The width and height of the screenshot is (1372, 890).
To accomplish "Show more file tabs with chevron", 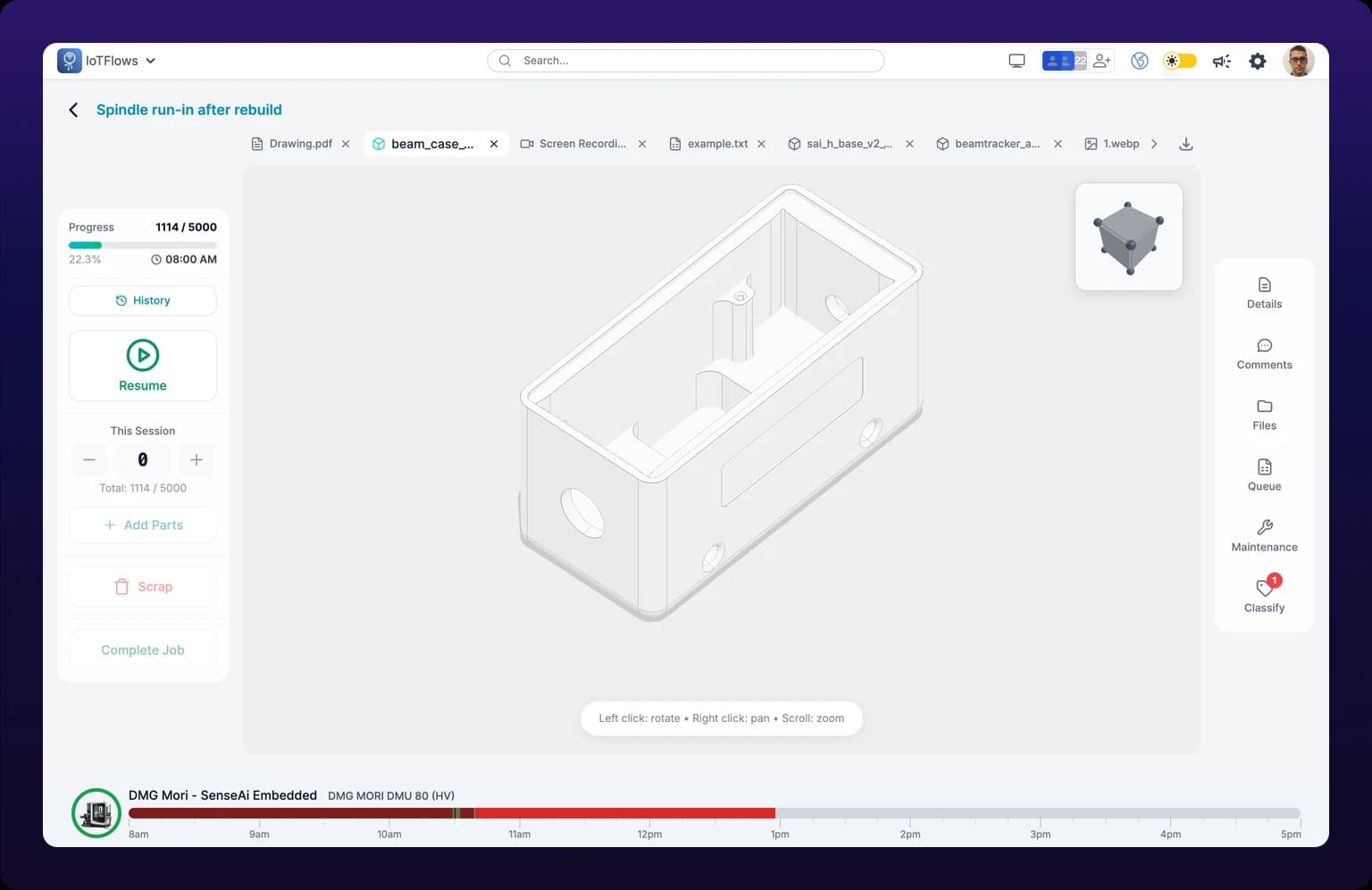I will 1154,144.
